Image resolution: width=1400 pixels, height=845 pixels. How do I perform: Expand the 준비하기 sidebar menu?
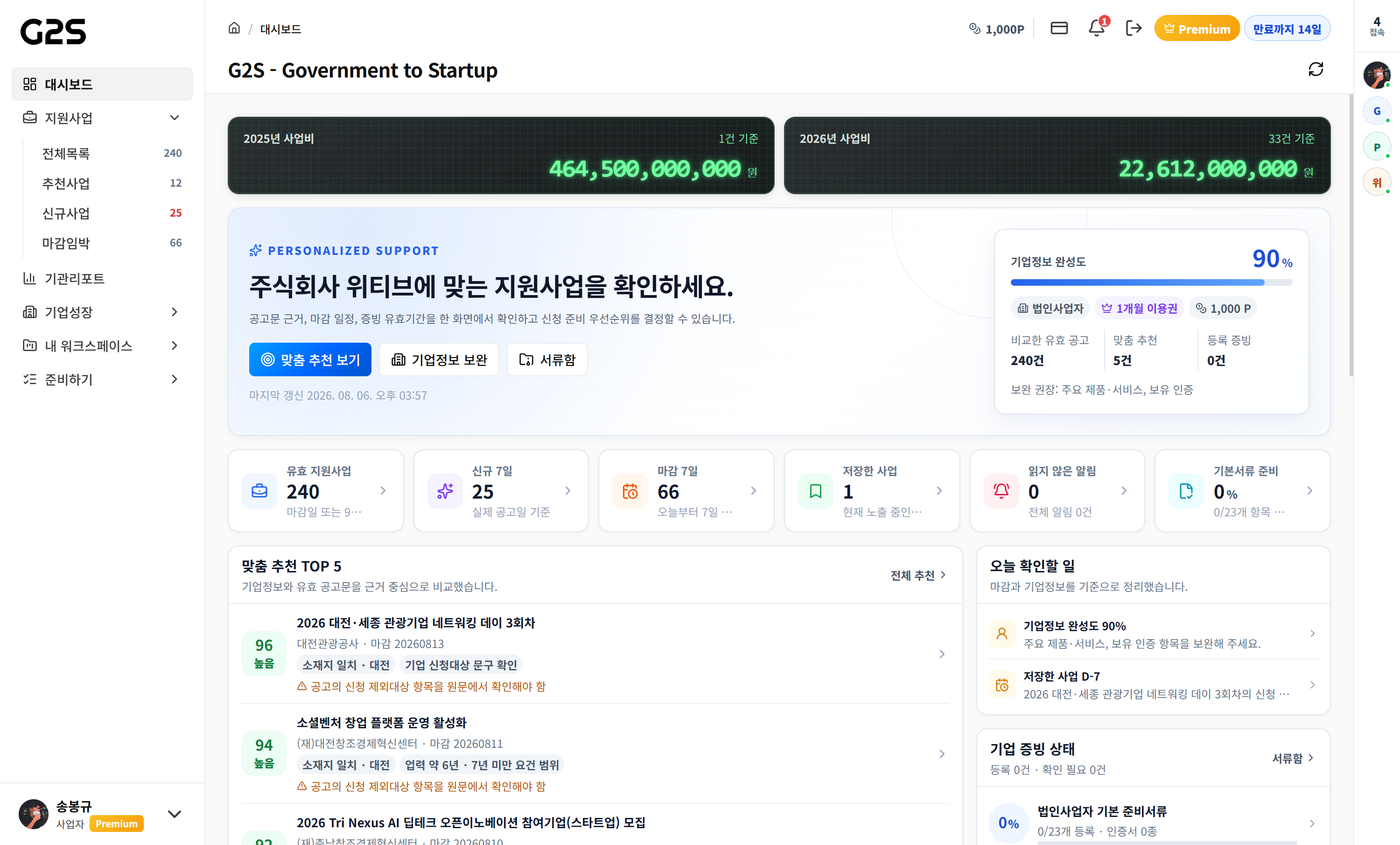point(175,379)
